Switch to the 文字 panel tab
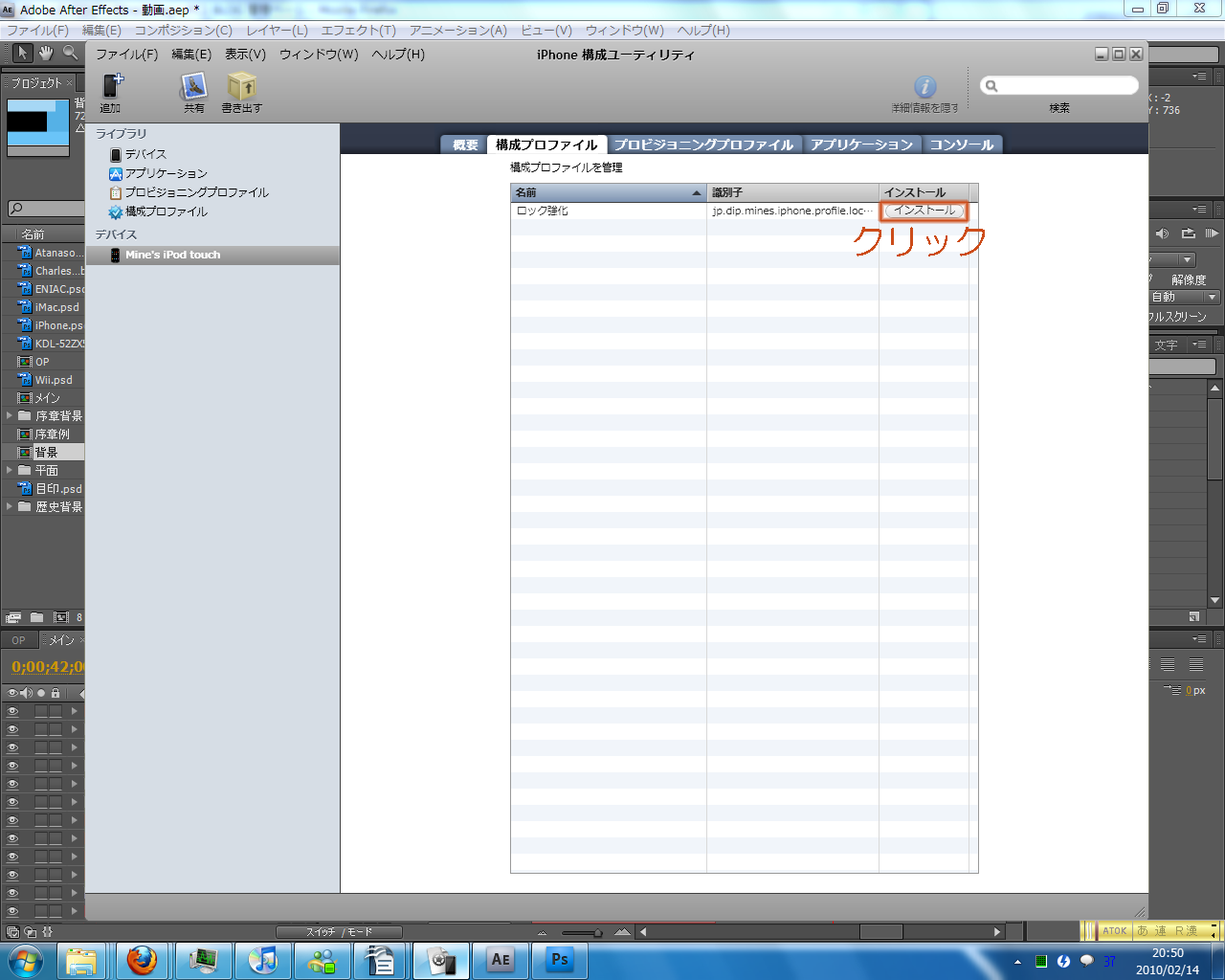Screen dimensions: 1225x980 point(1167,345)
